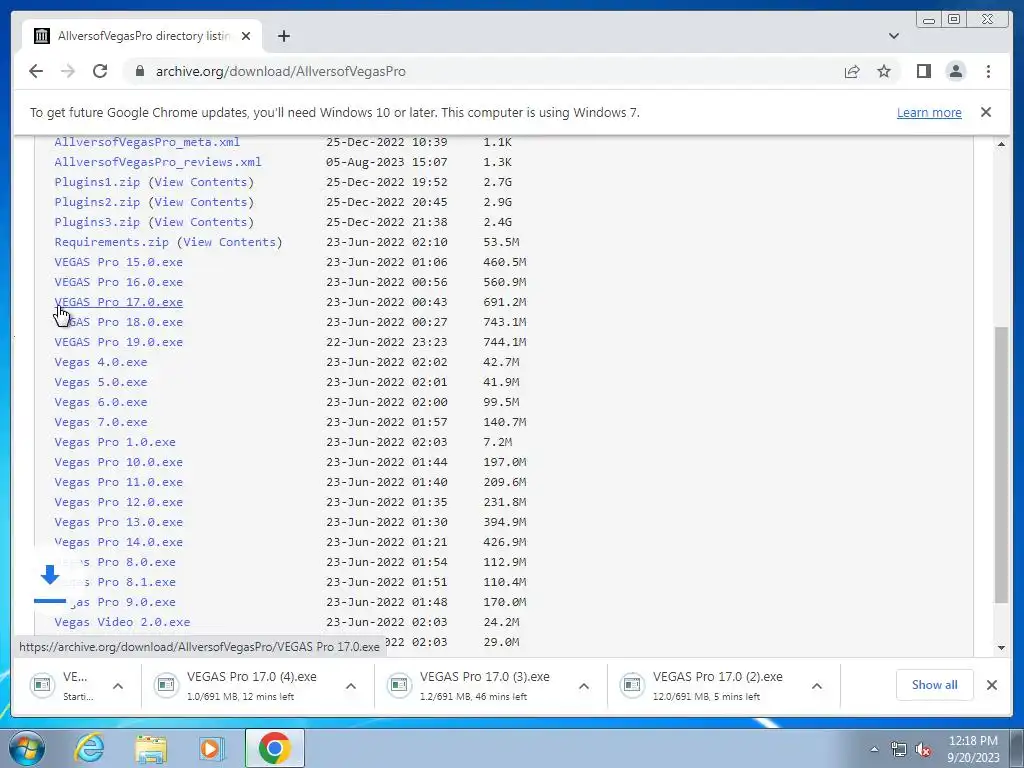Download Vegas Pro 1.0.exe
This screenshot has height=768, width=1024.
coord(115,442)
